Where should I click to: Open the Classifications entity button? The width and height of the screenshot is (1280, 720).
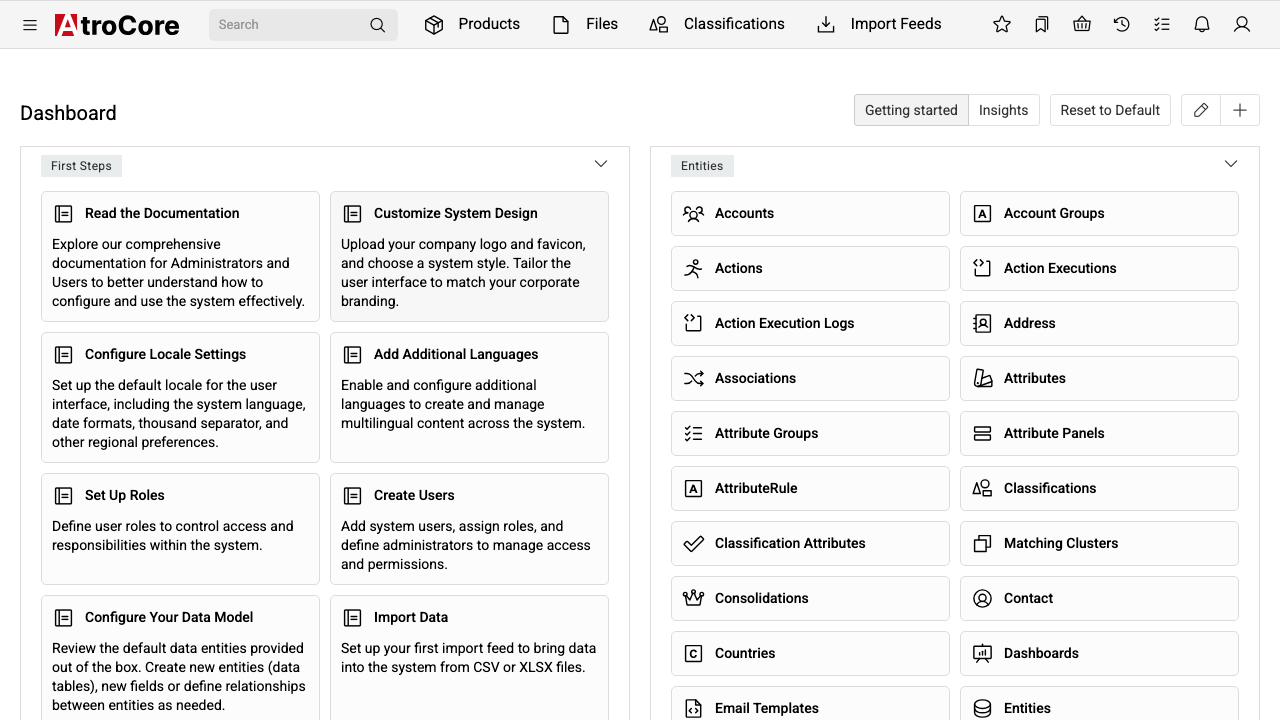coord(1099,489)
